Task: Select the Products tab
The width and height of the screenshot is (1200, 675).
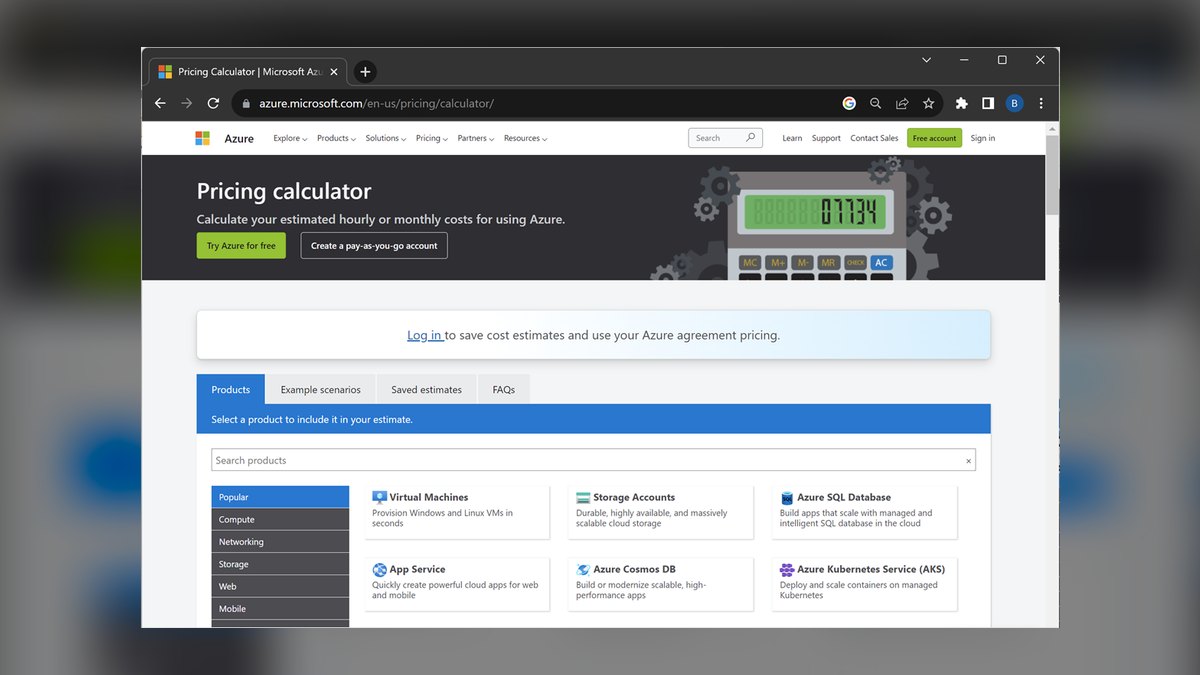Action: (x=231, y=389)
